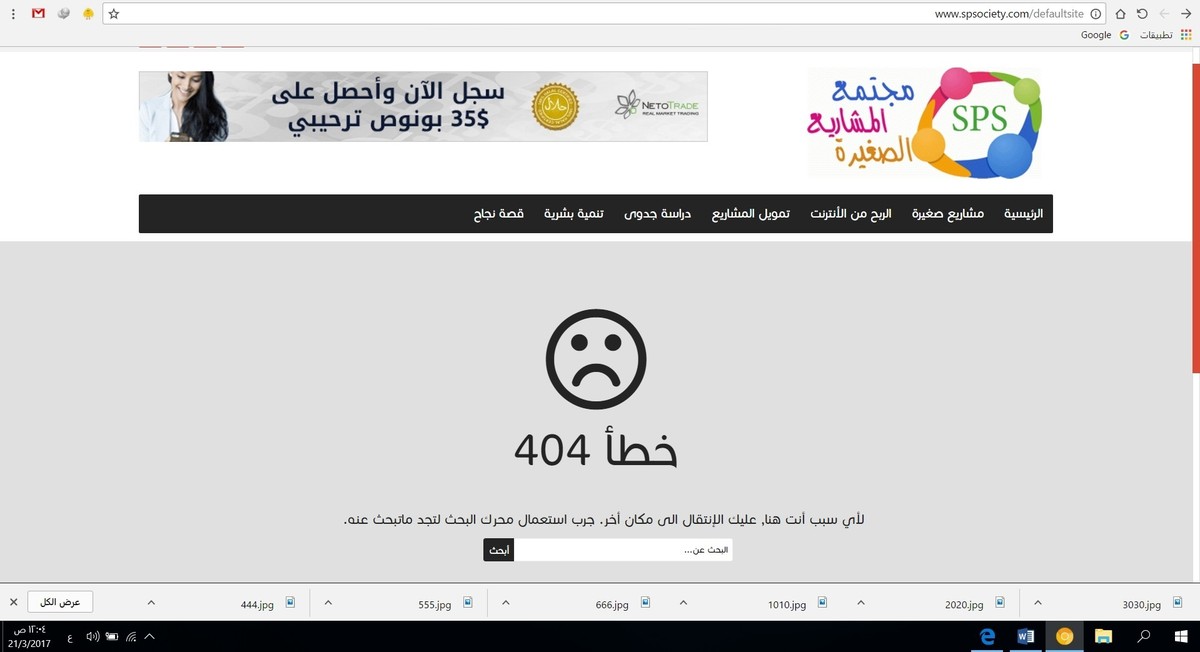Click the gray globe extension icon
Screen dimensions: 1200x652
[x=63, y=14]
